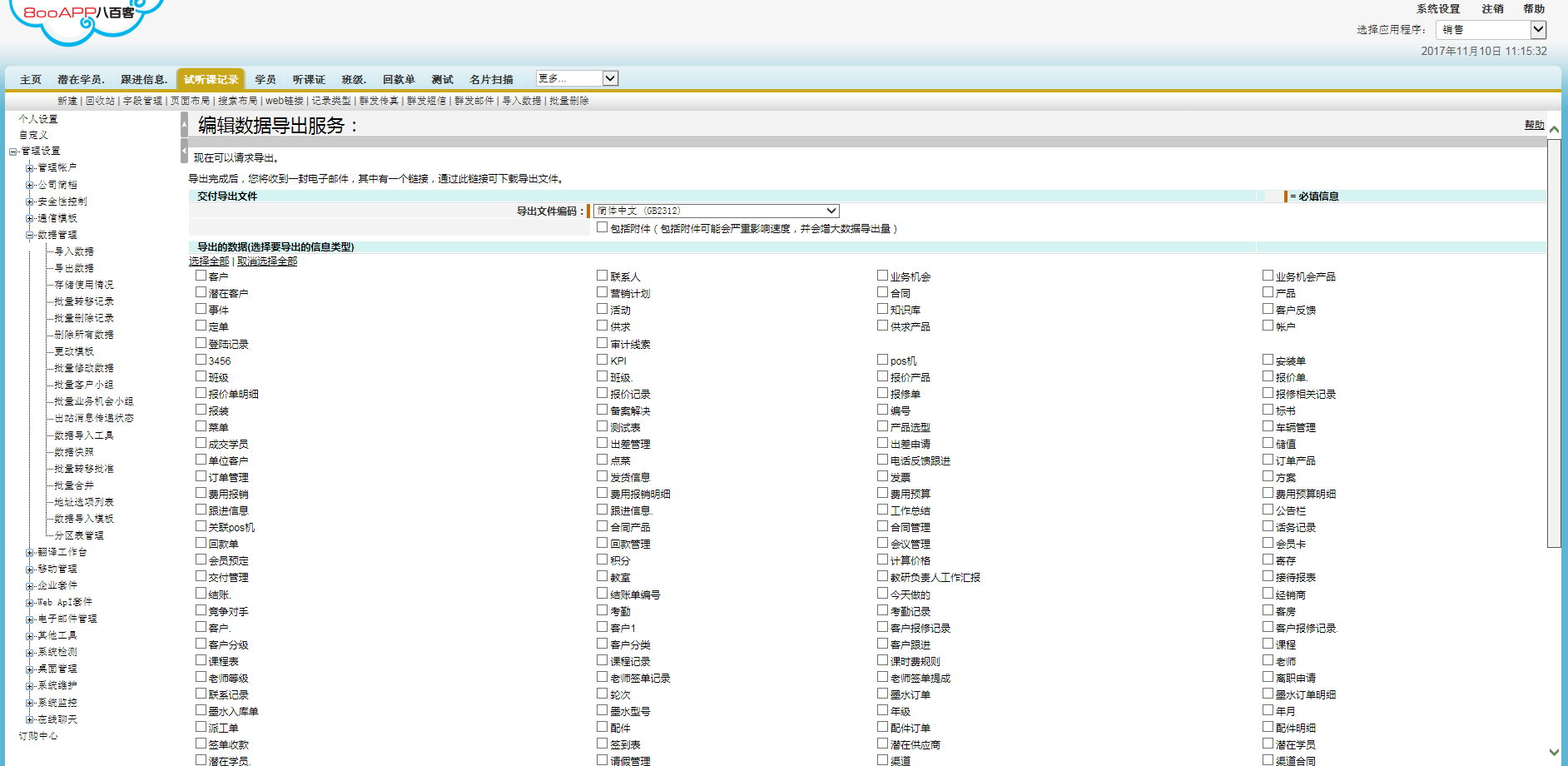Click the 选择全部 link
This screenshot has height=766, width=1568.
pyautogui.click(x=209, y=261)
